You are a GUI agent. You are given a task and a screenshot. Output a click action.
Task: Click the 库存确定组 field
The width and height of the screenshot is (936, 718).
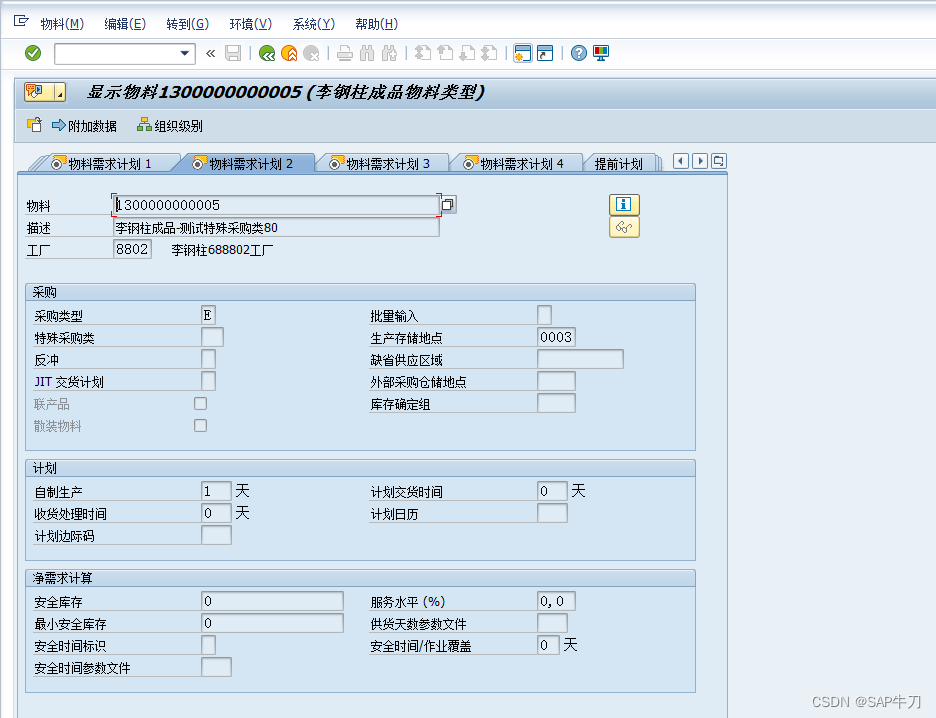556,403
